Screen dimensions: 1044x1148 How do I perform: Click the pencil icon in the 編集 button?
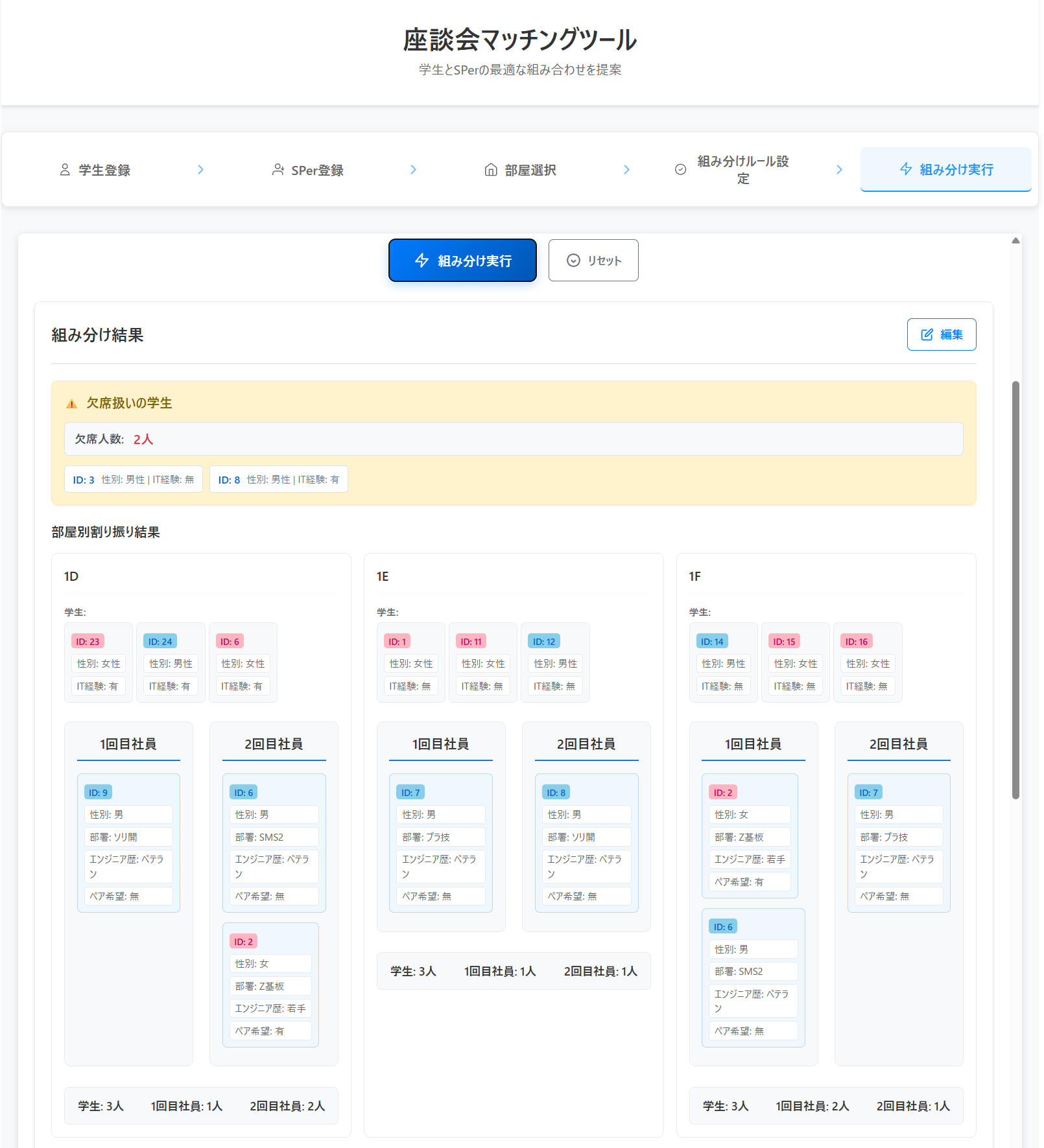coord(927,334)
